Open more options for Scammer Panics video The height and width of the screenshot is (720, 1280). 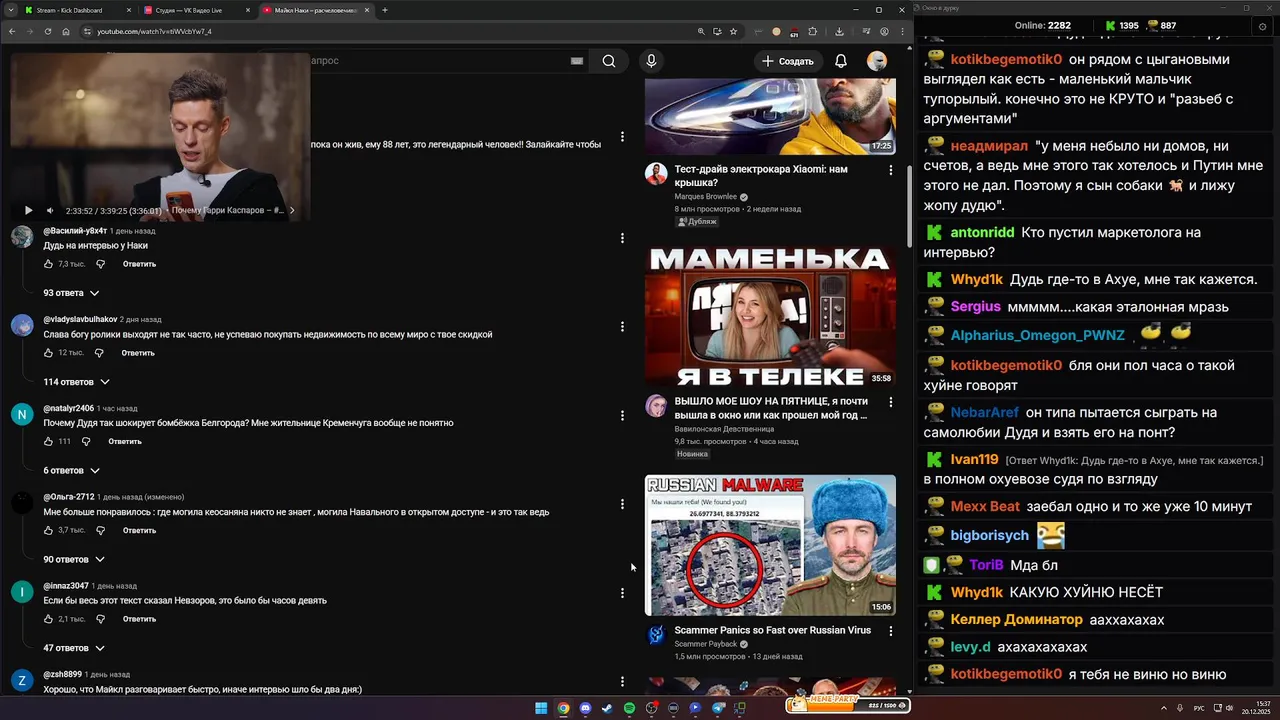(891, 631)
